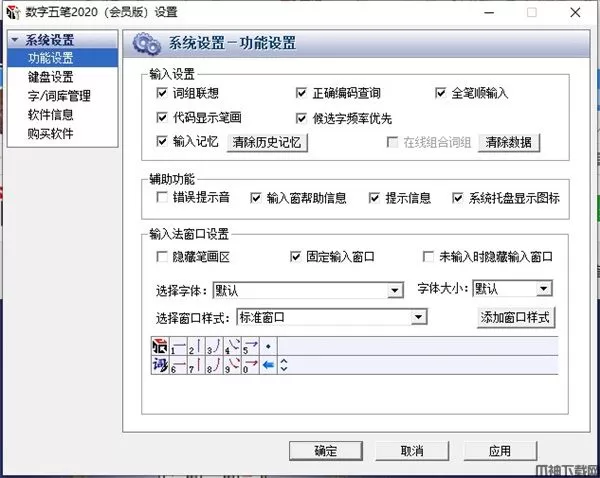
Task: Click 确定 button
Action: pos(326,451)
